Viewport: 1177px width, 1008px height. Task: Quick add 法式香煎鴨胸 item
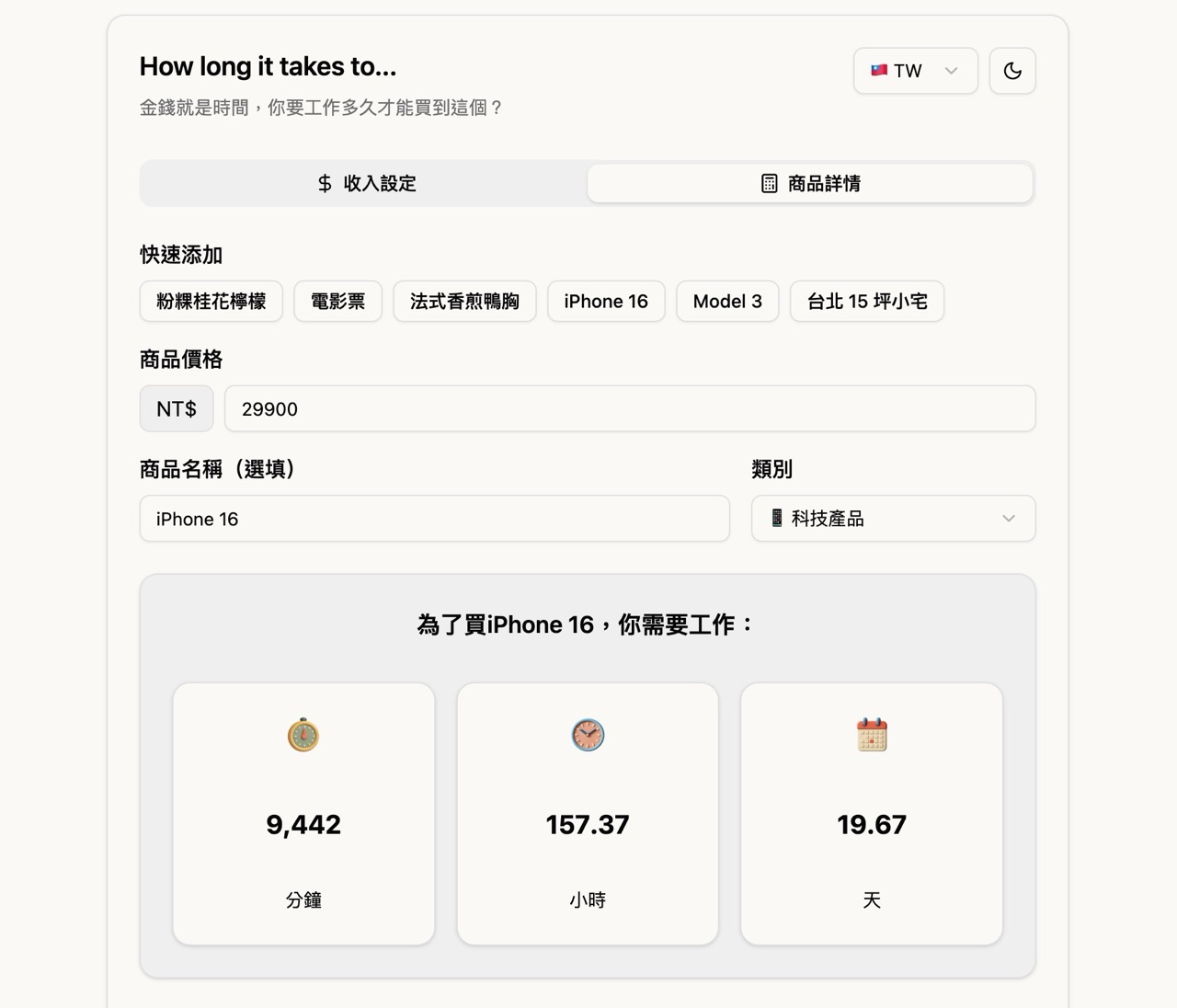point(464,302)
